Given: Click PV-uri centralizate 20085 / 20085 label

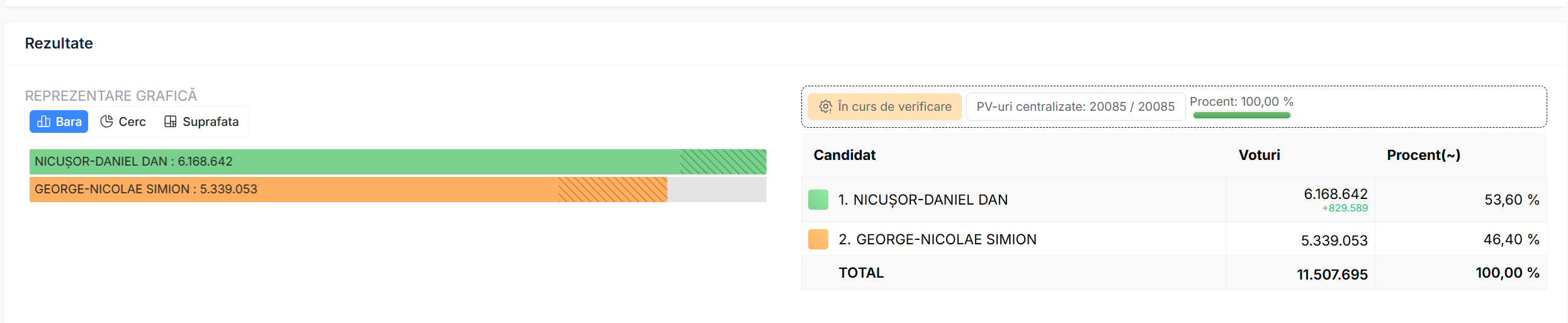Looking at the screenshot, I should (1075, 106).
